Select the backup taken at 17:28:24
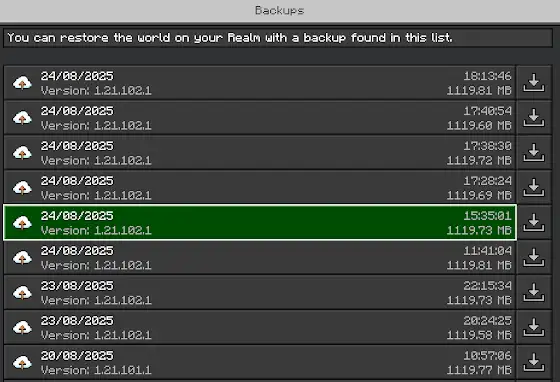This screenshot has height=382, width=560. [x=260, y=187]
